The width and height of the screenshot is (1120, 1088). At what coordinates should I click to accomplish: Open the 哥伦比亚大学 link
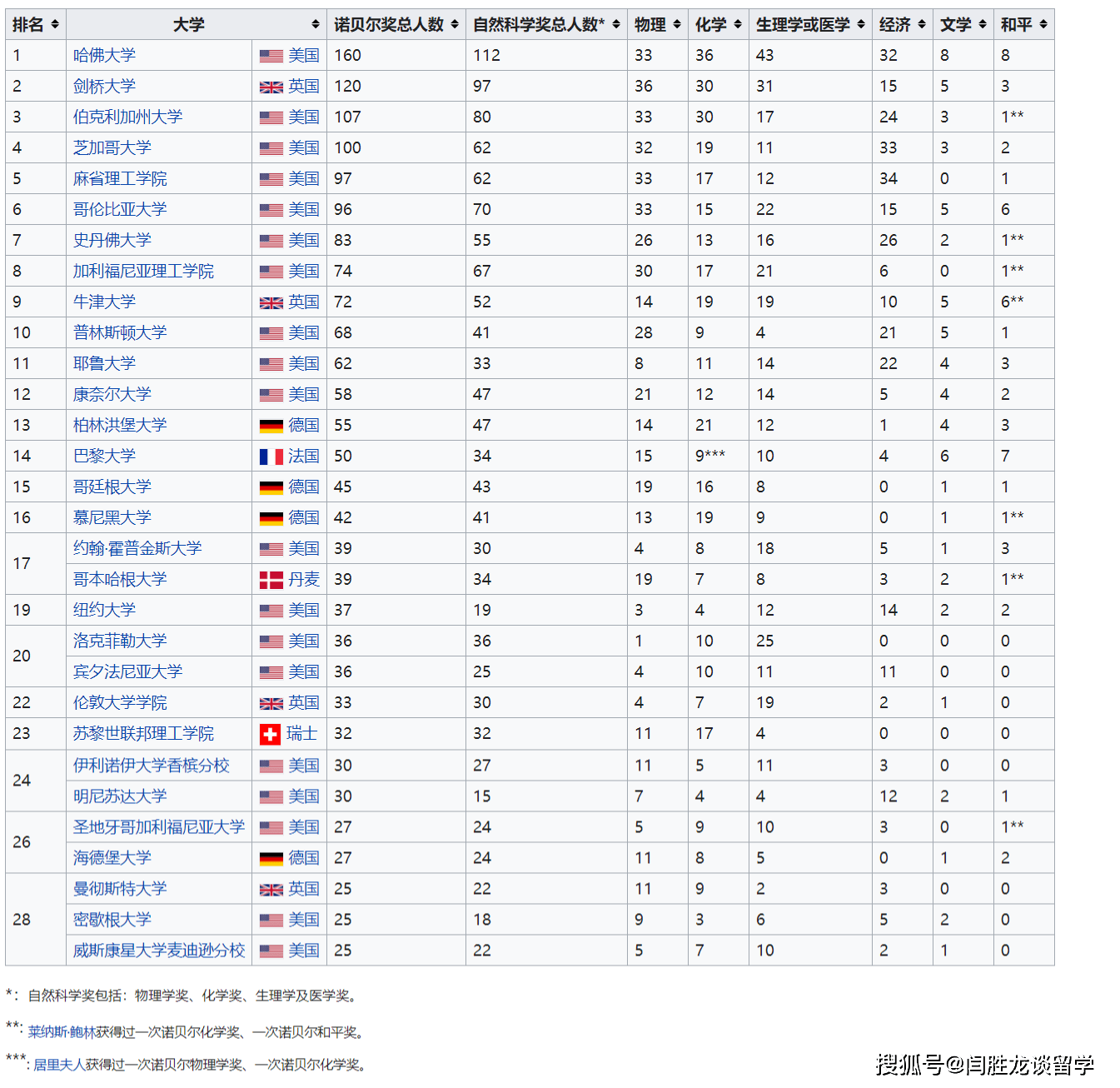(120, 209)
